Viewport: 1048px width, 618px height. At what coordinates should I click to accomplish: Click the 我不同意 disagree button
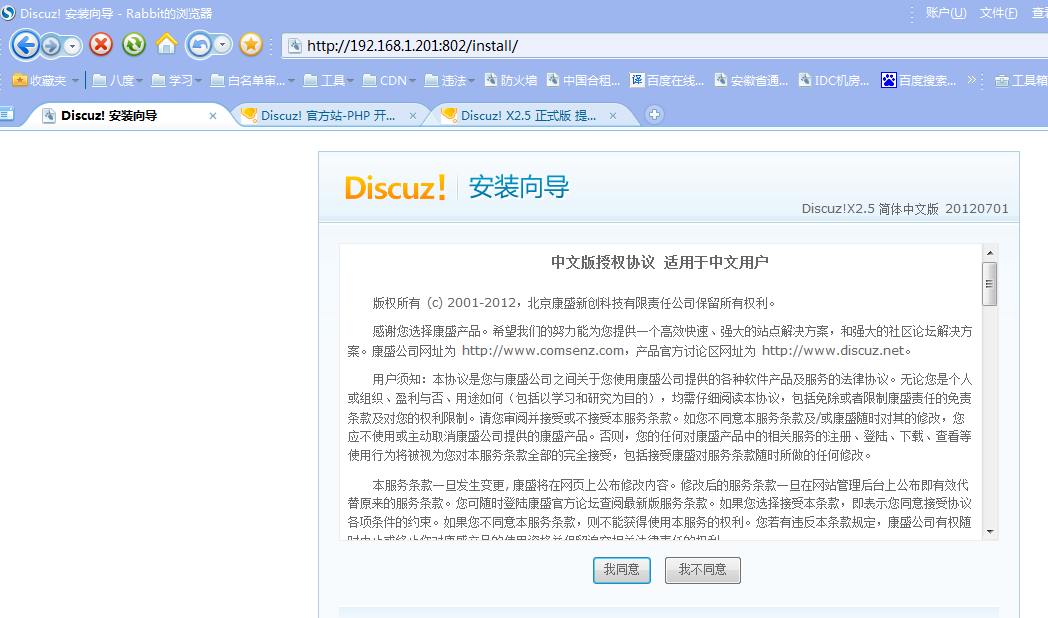pyautogui.click(x=702, y=570)
